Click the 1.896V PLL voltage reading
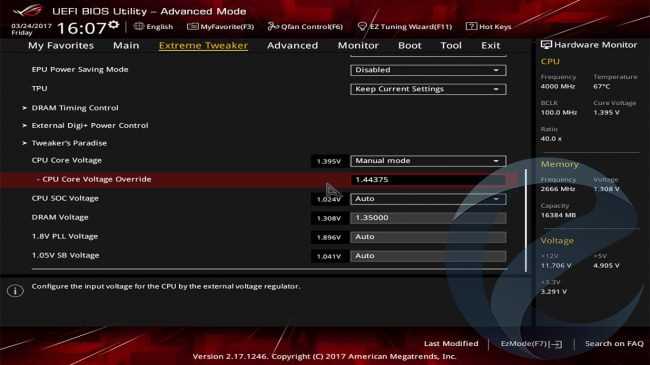The width and height of the screenshot is (650, 365). point(329,238)
